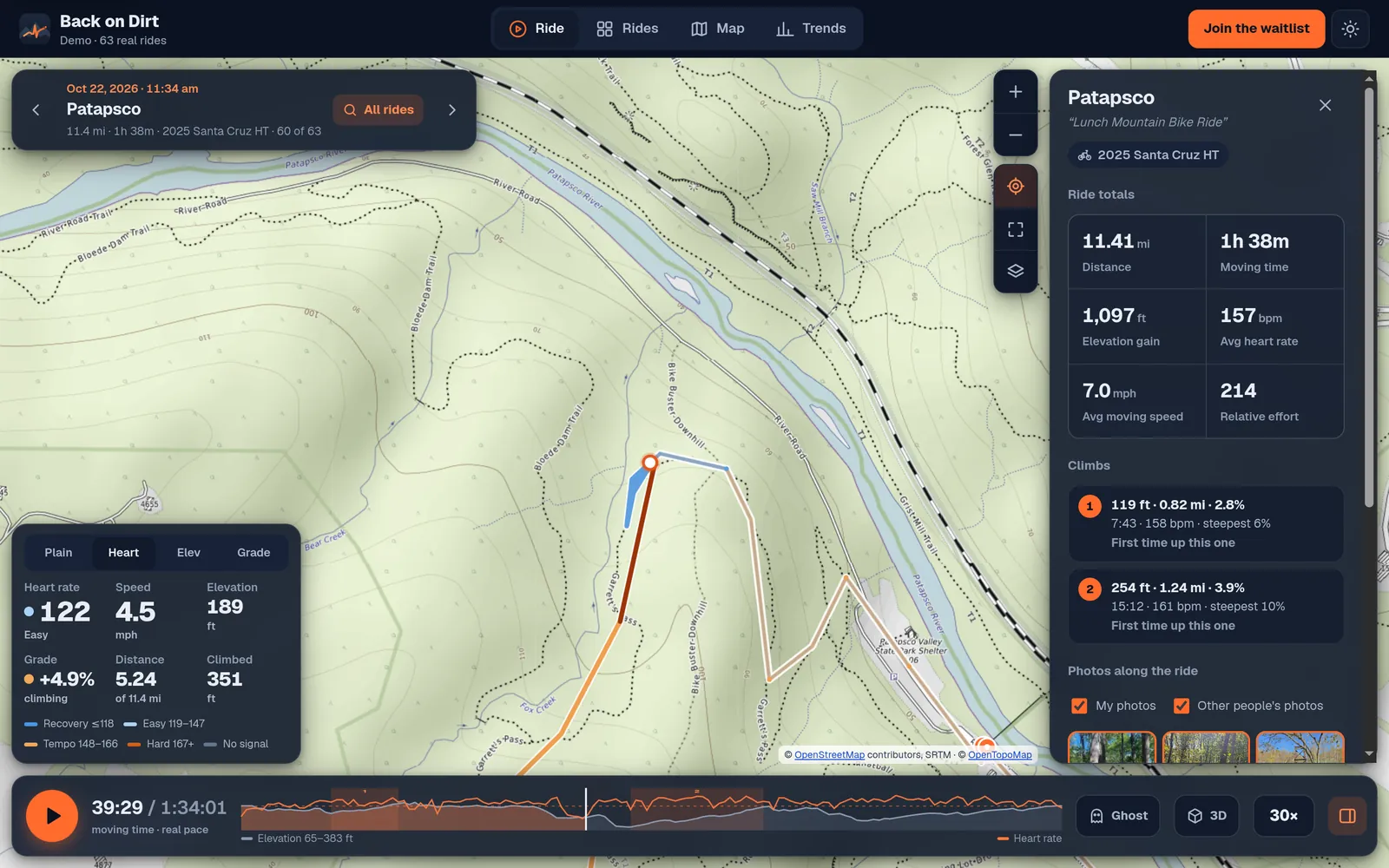1389x868 pixels.
Task: Click the ride timeline scrubber chart
Action: (651, 809)
